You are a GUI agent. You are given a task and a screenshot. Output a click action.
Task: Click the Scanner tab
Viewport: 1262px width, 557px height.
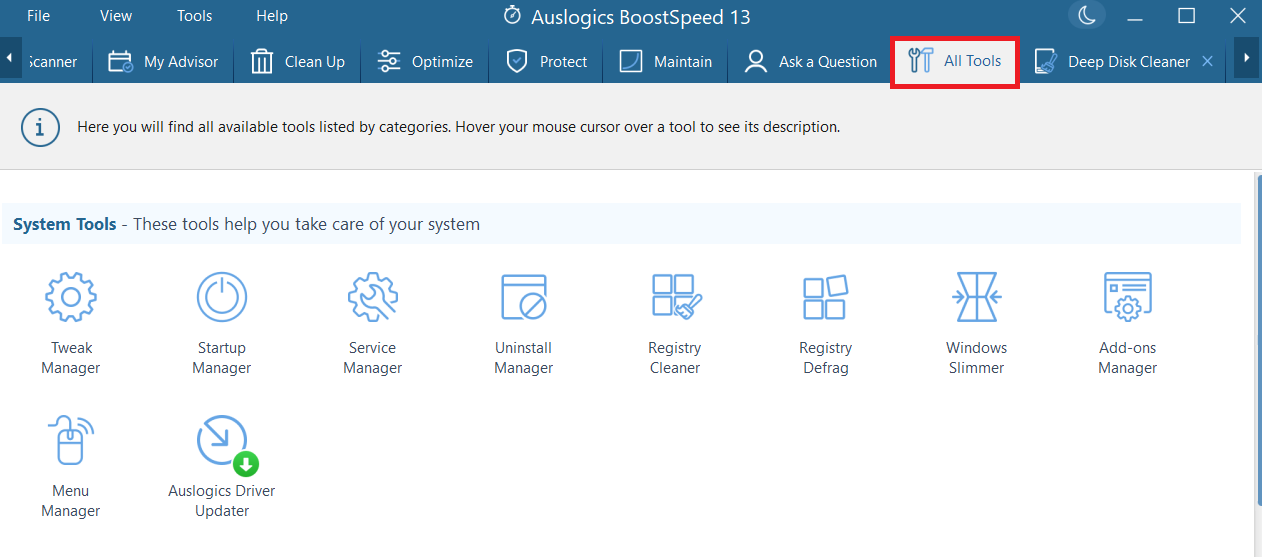57,61
